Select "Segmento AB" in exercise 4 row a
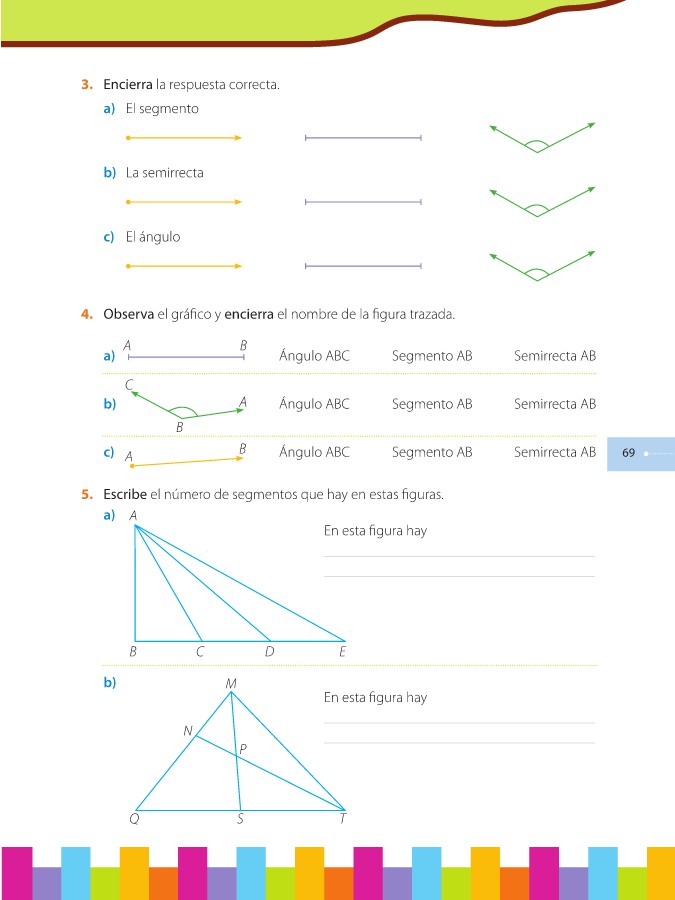 pos(432,356)
